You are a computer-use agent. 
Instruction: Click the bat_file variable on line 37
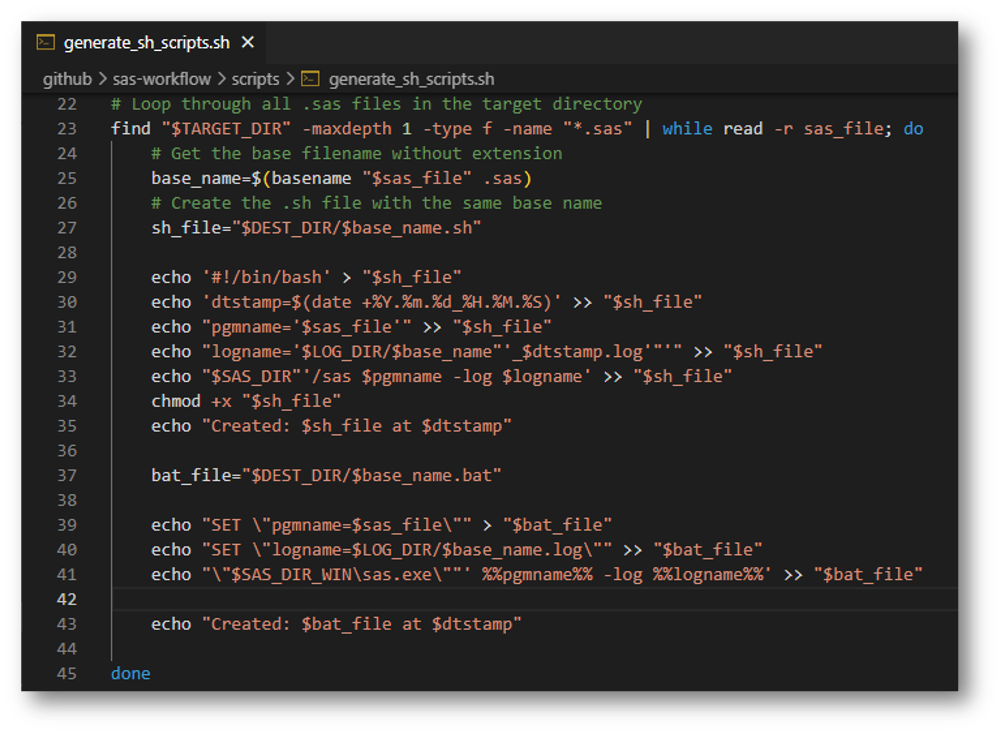pos(191,475)
